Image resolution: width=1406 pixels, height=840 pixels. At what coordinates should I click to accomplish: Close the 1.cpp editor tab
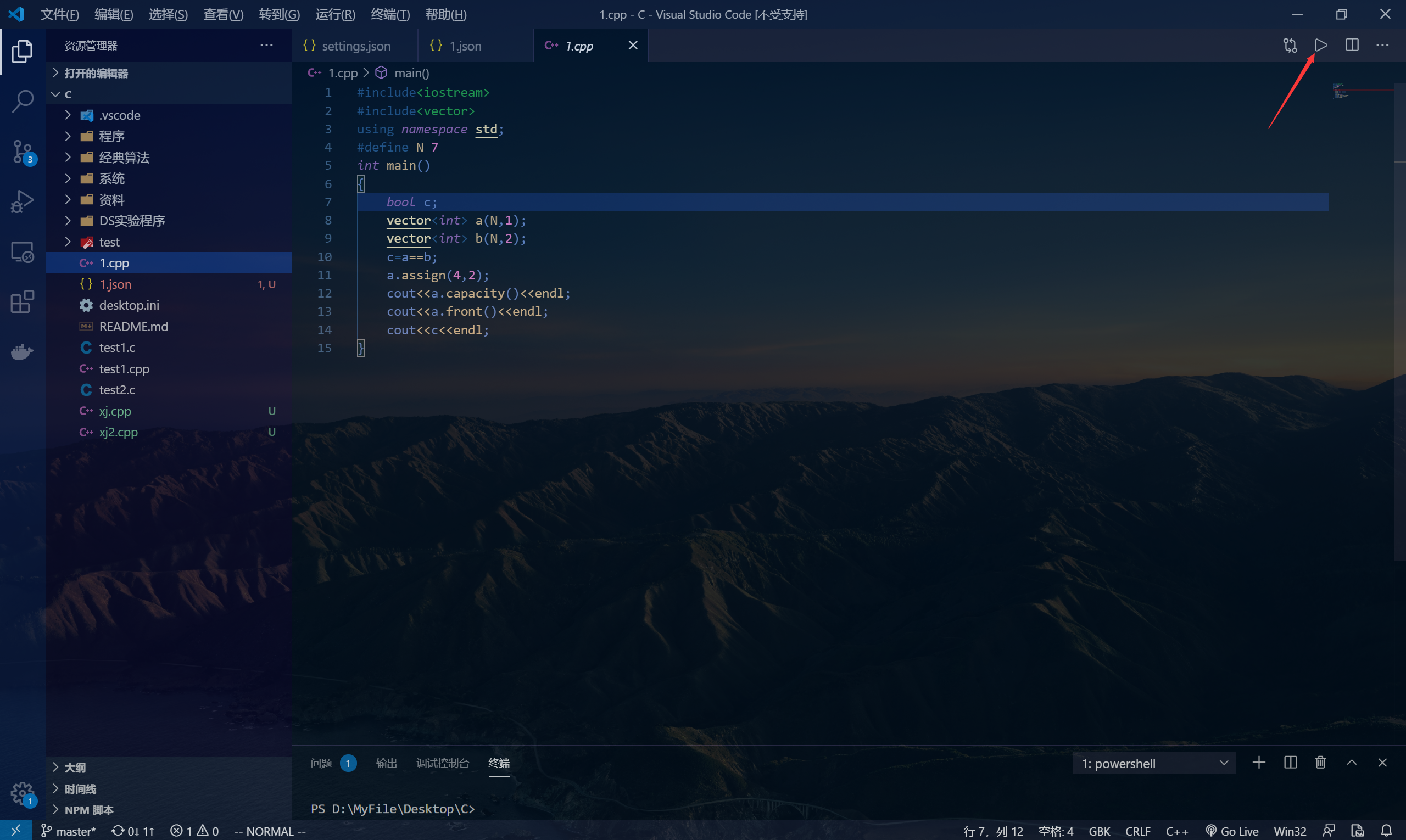click(633, 45)
